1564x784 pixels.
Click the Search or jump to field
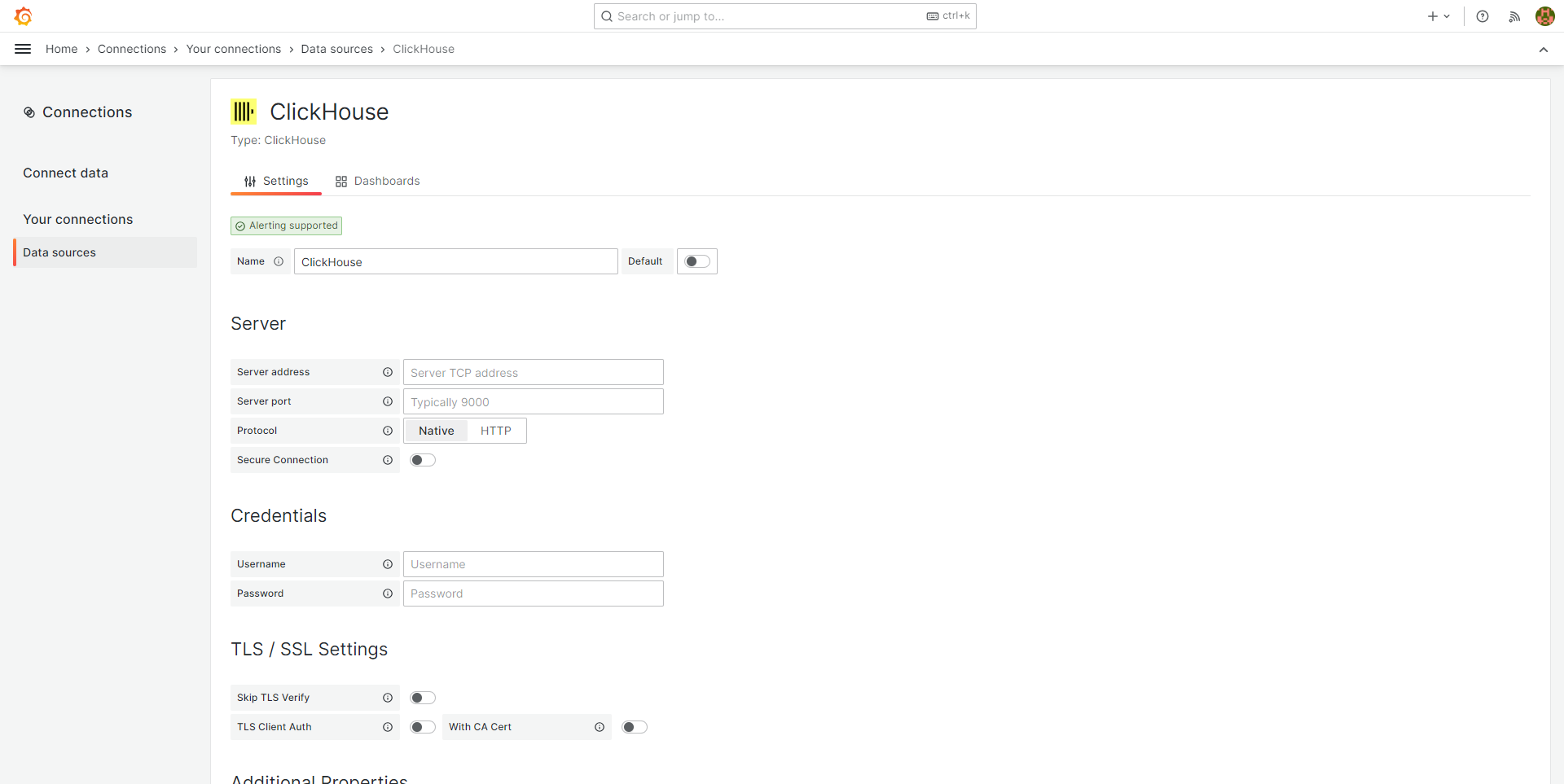785,16
